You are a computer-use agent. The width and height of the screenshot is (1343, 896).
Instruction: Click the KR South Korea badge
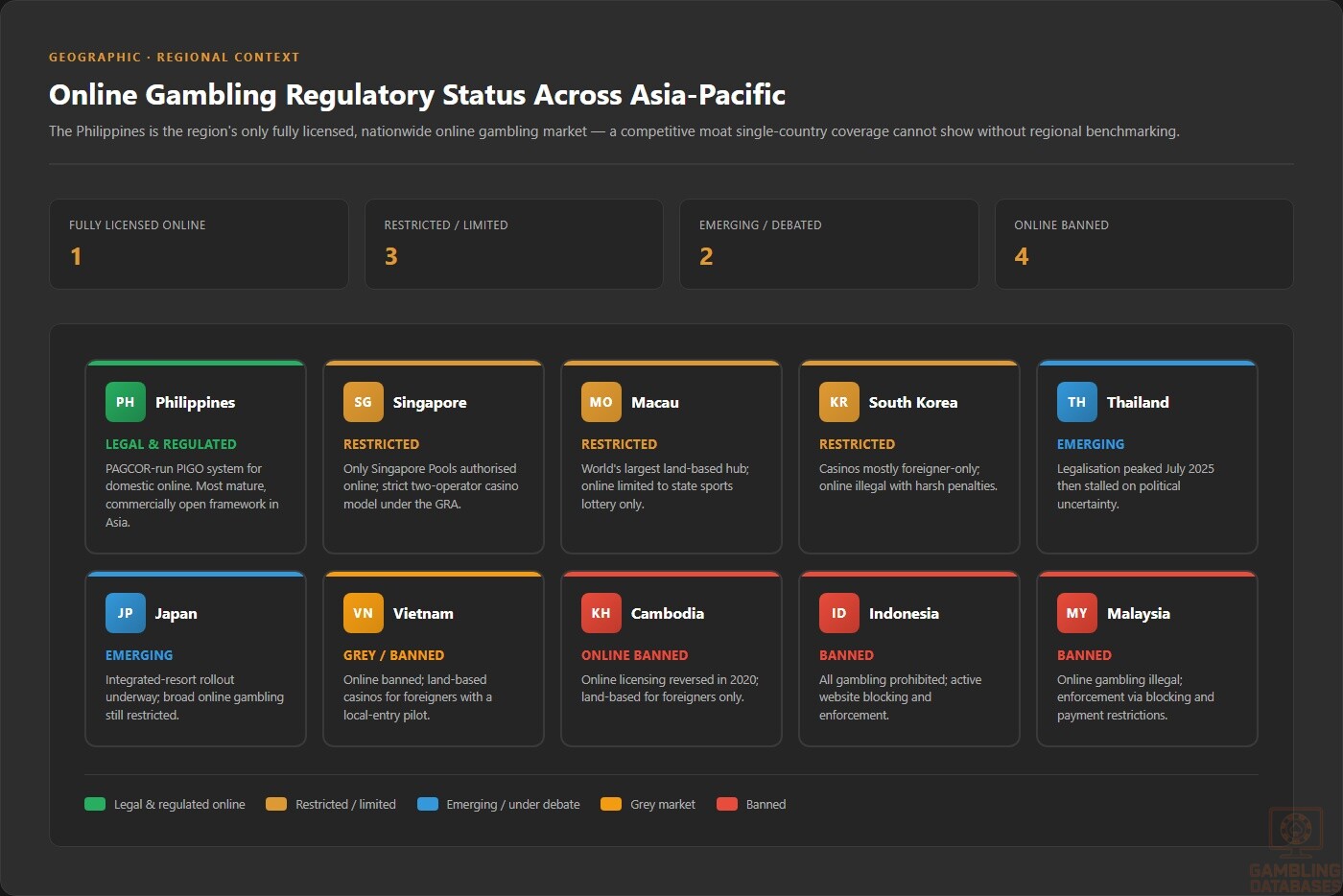[838, 402]
